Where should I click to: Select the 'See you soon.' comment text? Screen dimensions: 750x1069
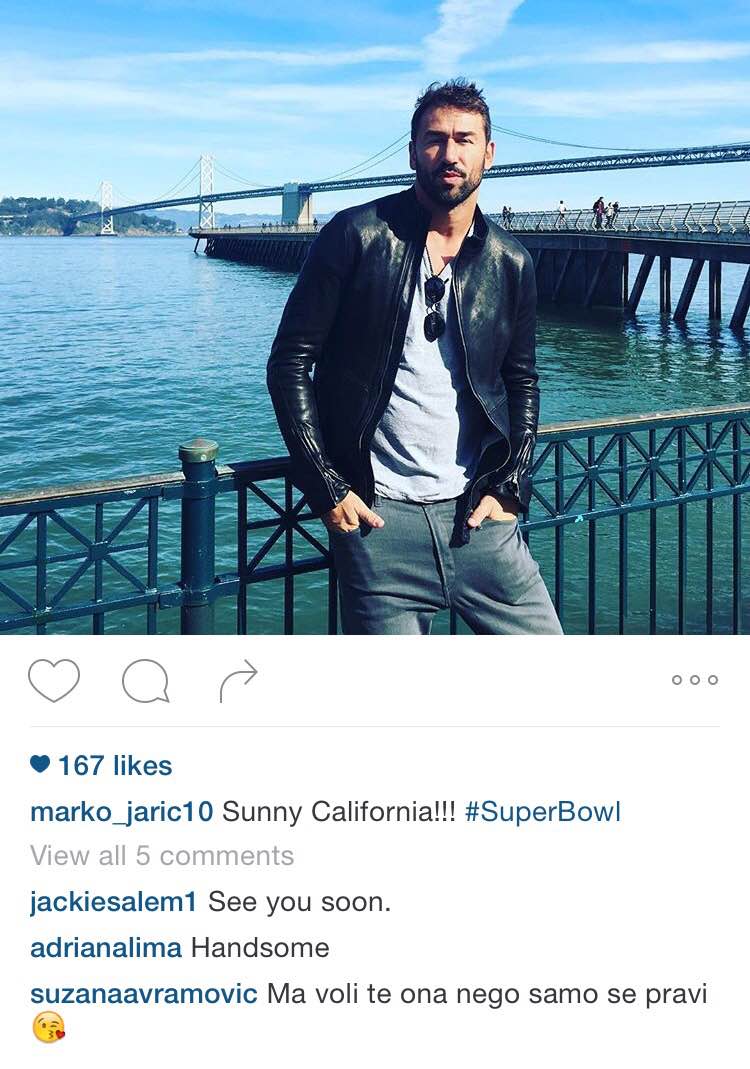[299, 902]
